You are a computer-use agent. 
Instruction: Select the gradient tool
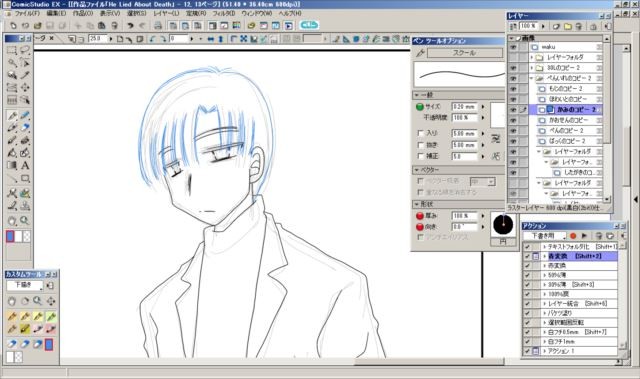[12, 166]
